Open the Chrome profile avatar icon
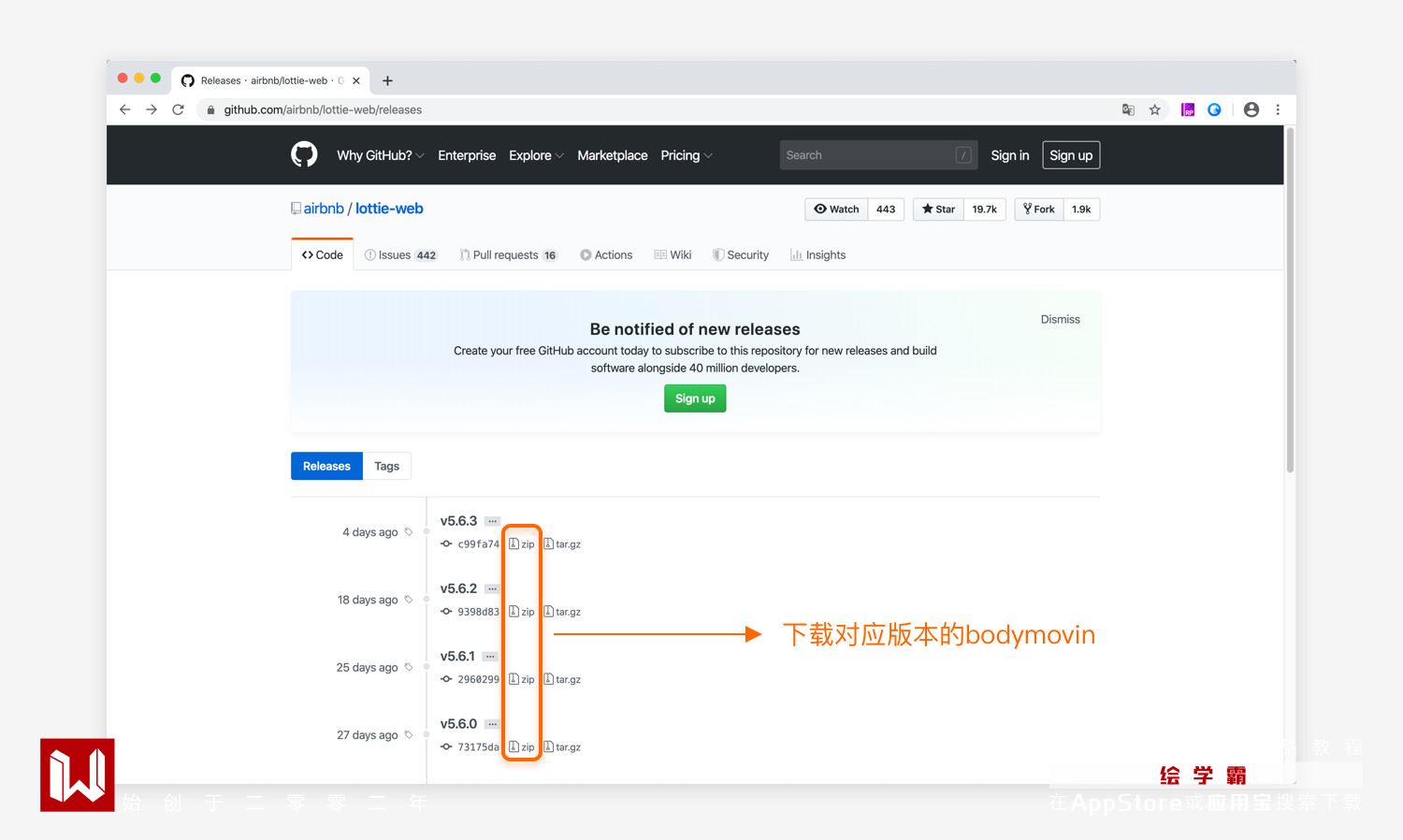This screenshot has height=840, width=1403. coord(1251,109)
